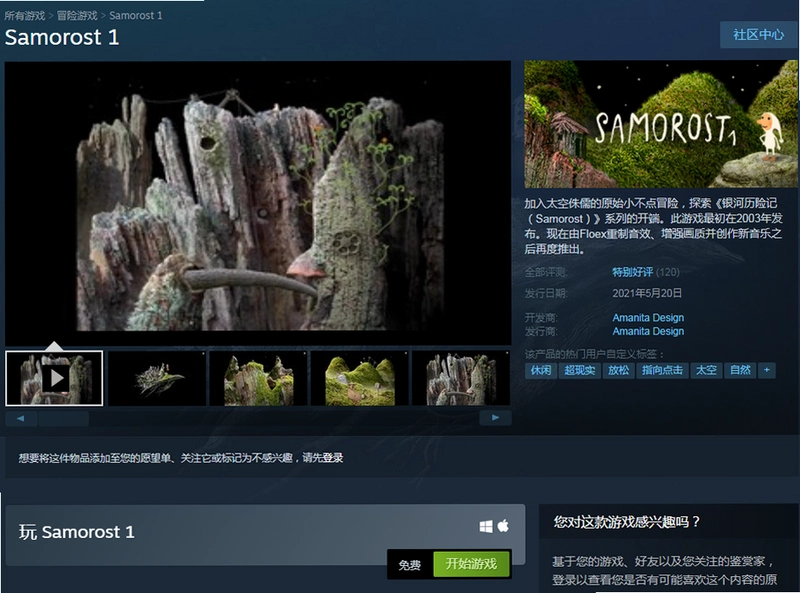Click the main video preview area
Viewport: 800px width, 593px height.
coord(258,203)
